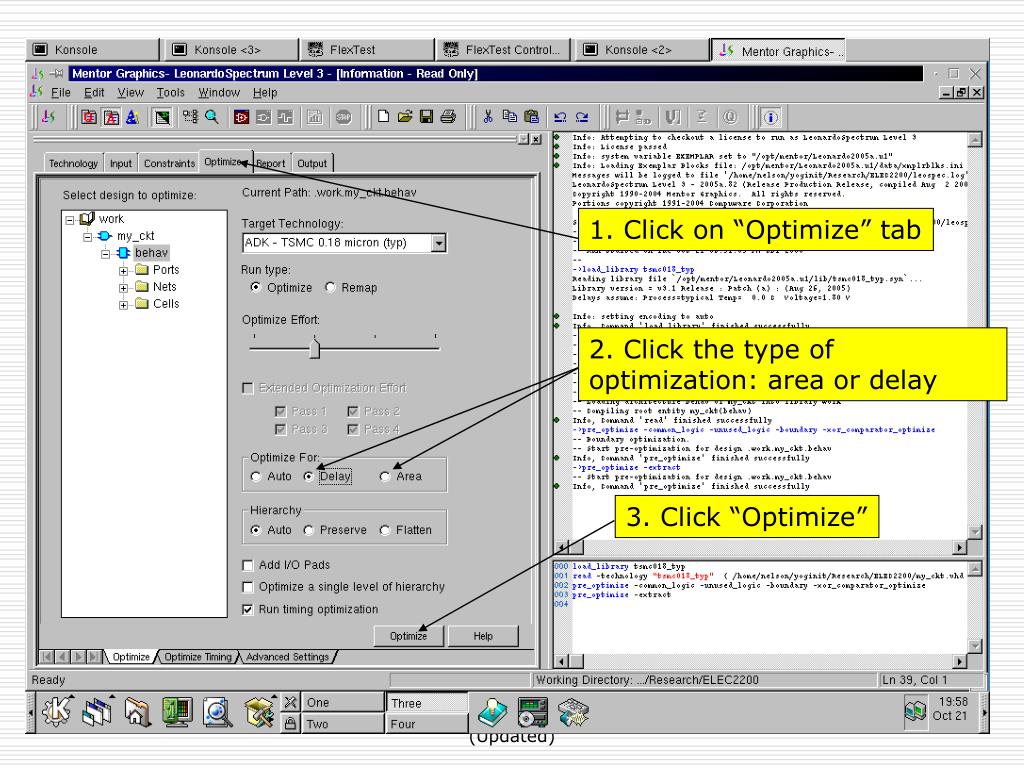Switch to the Constraints tab
The image size is (1024, 768).
[x=169, y=163]
